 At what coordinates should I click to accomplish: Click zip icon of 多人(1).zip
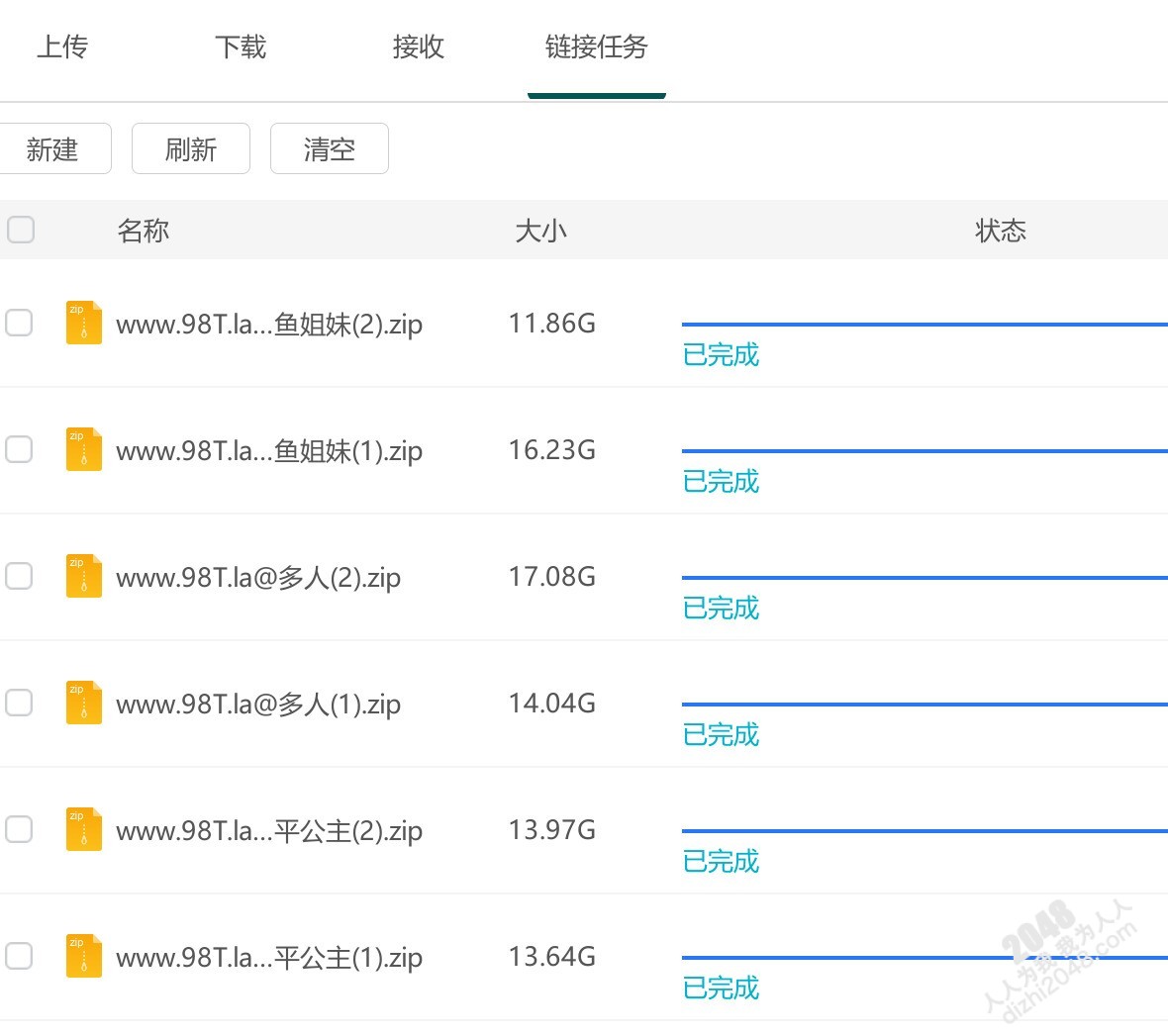pyautogui.click(x=83, y=703)
